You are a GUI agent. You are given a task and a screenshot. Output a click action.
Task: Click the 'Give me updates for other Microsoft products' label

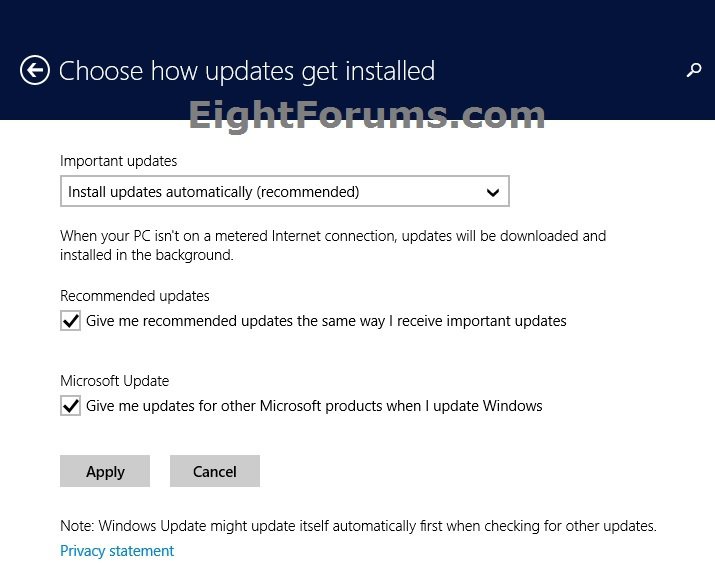[314, 406]
